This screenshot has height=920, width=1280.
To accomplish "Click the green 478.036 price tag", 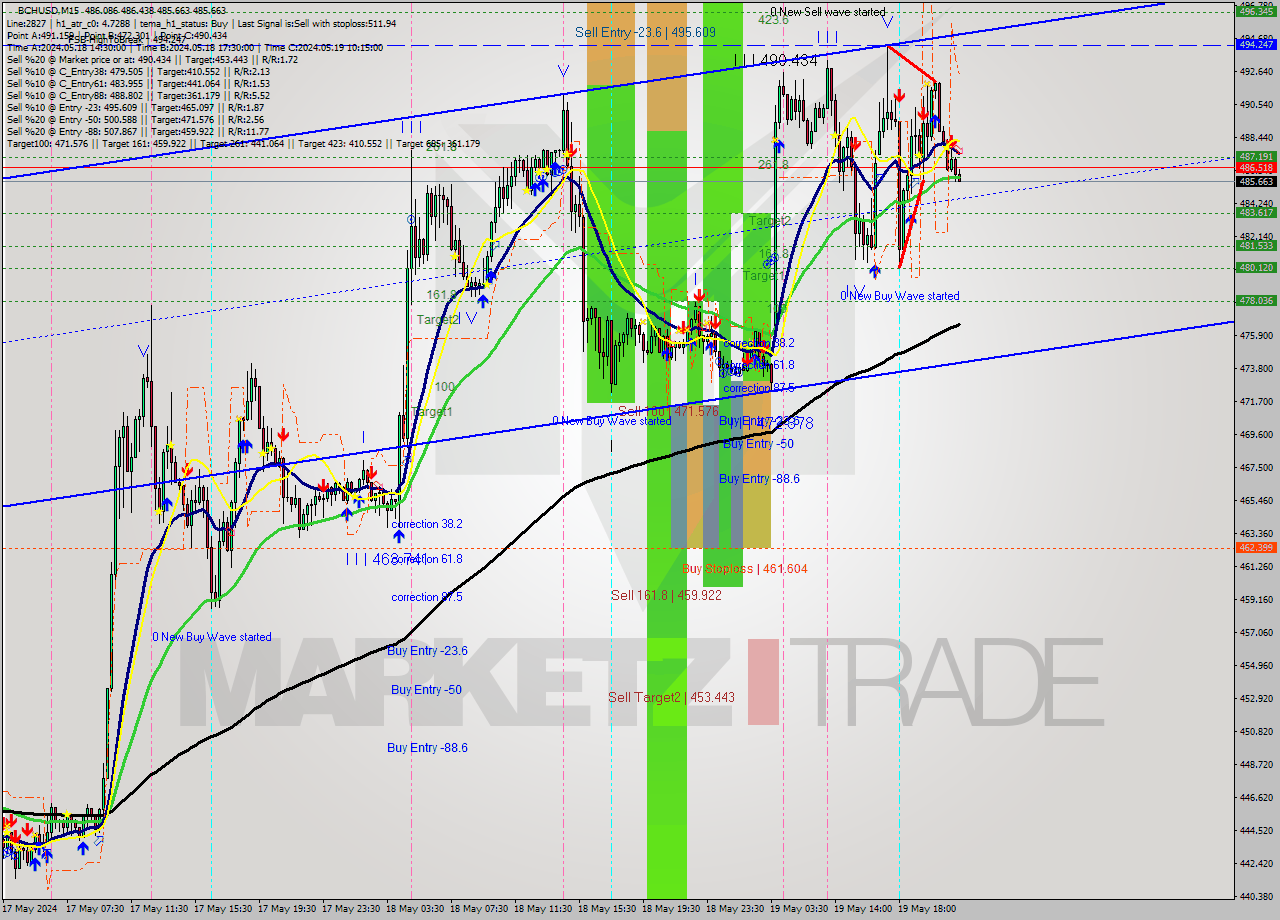I will point(1255,300).
